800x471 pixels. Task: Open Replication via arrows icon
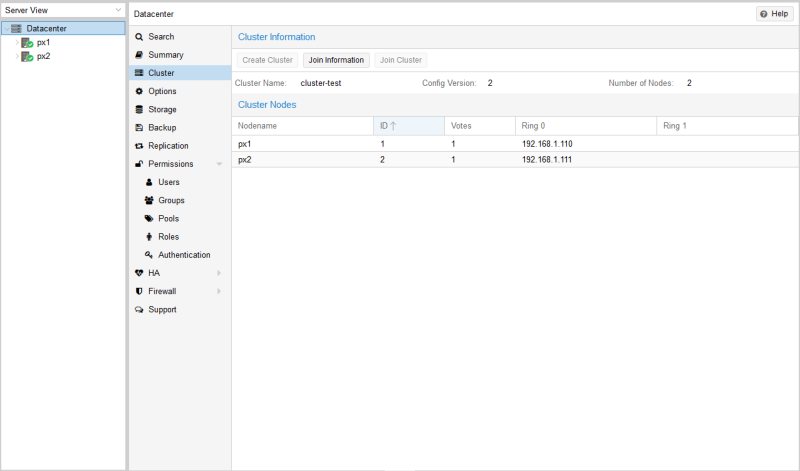pyautogui.click(x=140, y=146)
